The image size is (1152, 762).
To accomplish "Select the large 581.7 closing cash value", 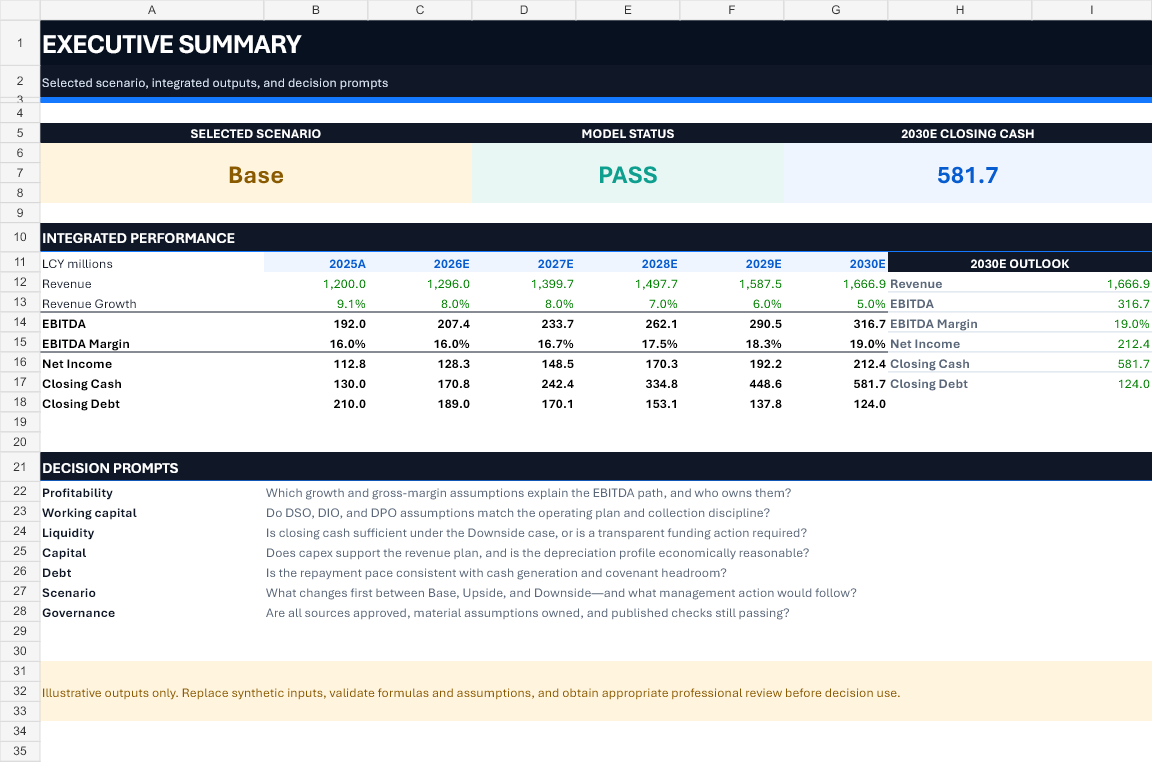I will point(968,174).
